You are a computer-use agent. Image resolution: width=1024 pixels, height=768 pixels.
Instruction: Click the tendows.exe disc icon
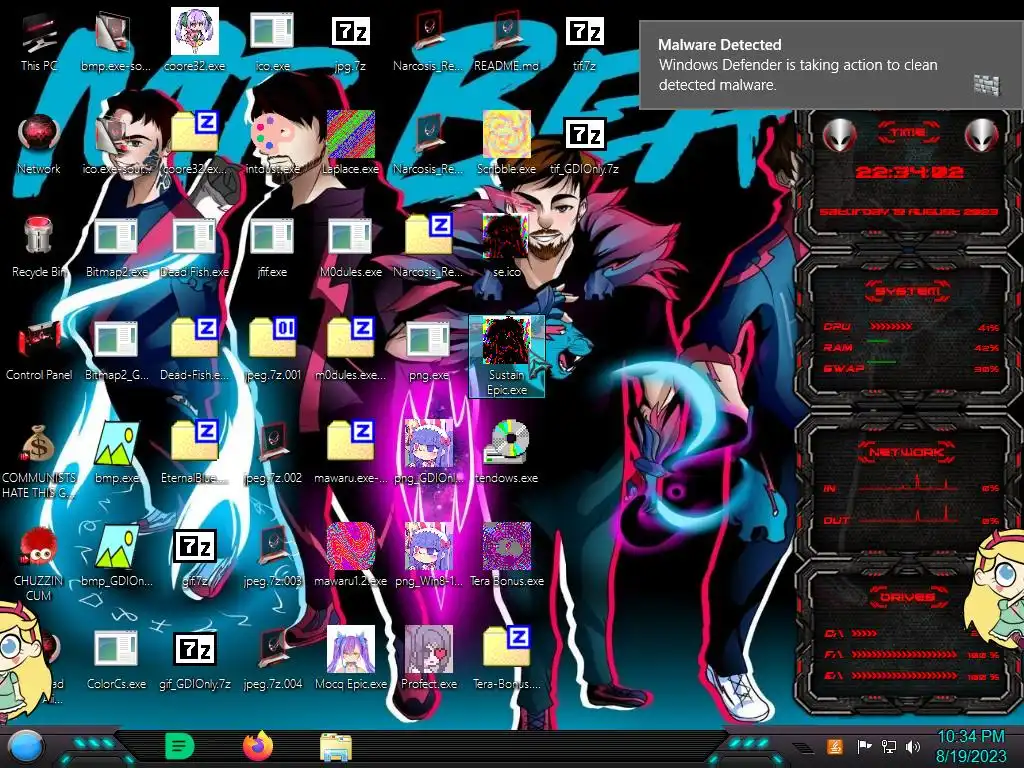[506, 453]
